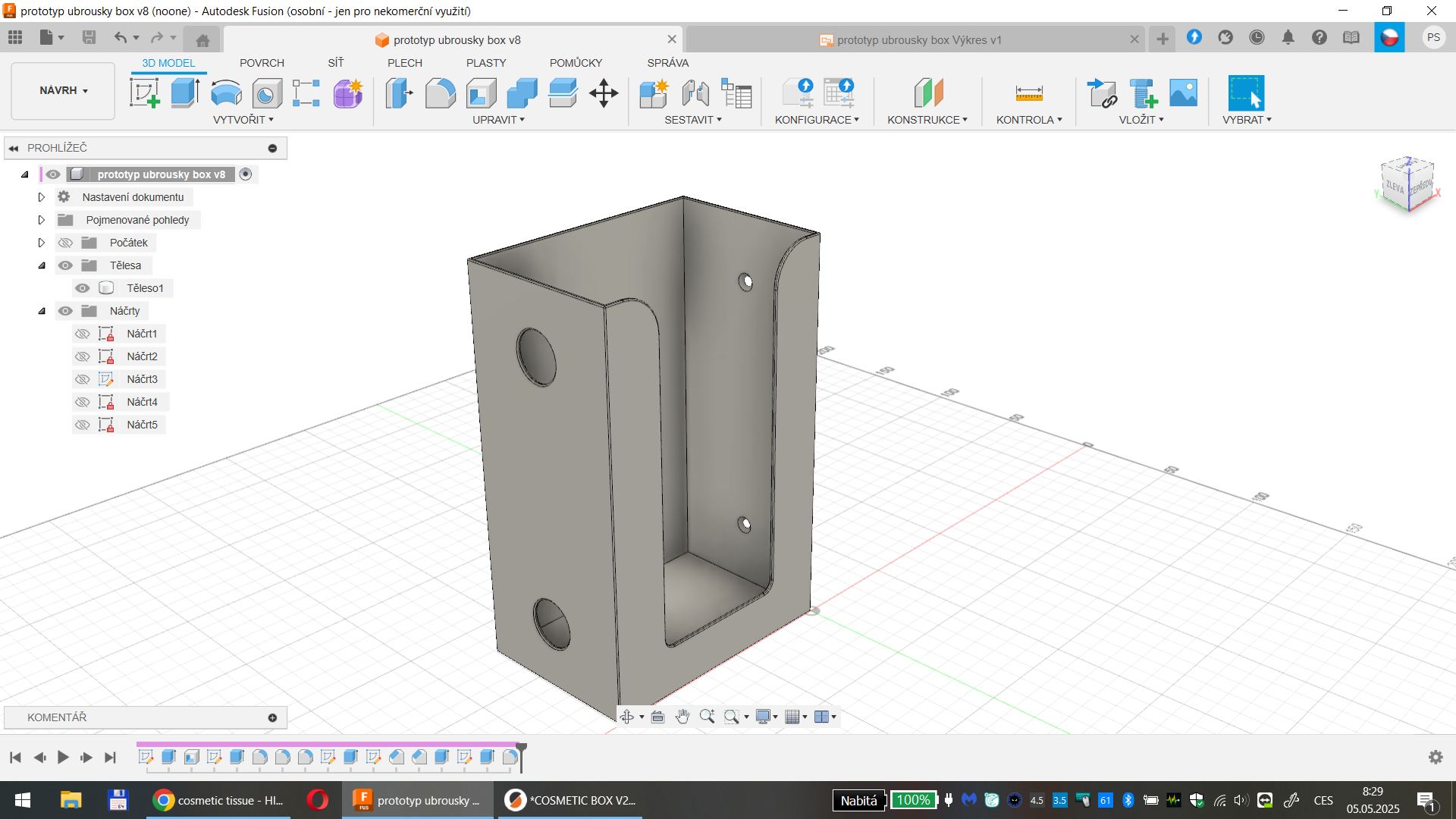Select the Shell tool

pos(481,93)
